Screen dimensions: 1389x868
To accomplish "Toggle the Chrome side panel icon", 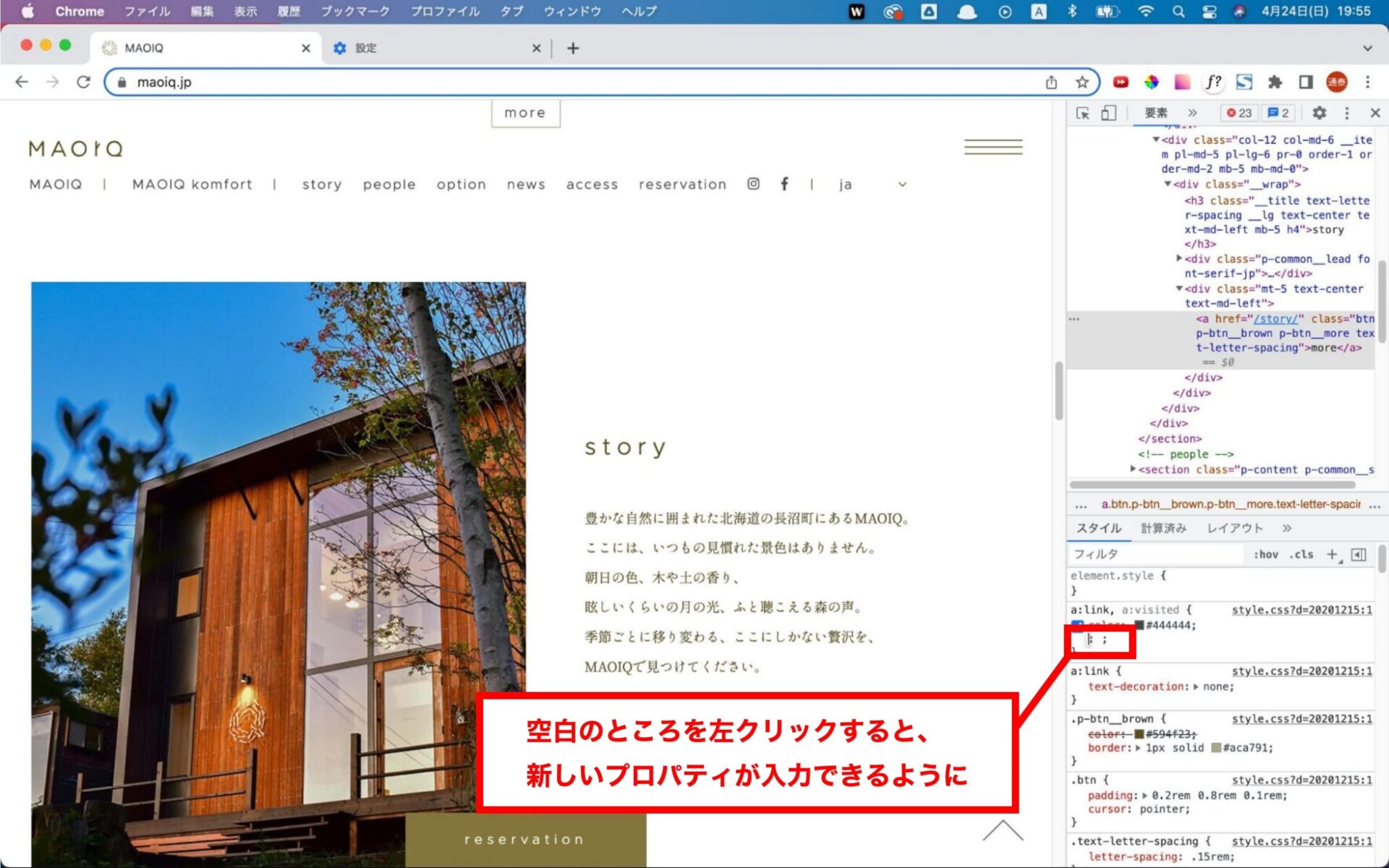I will 1306,82.
